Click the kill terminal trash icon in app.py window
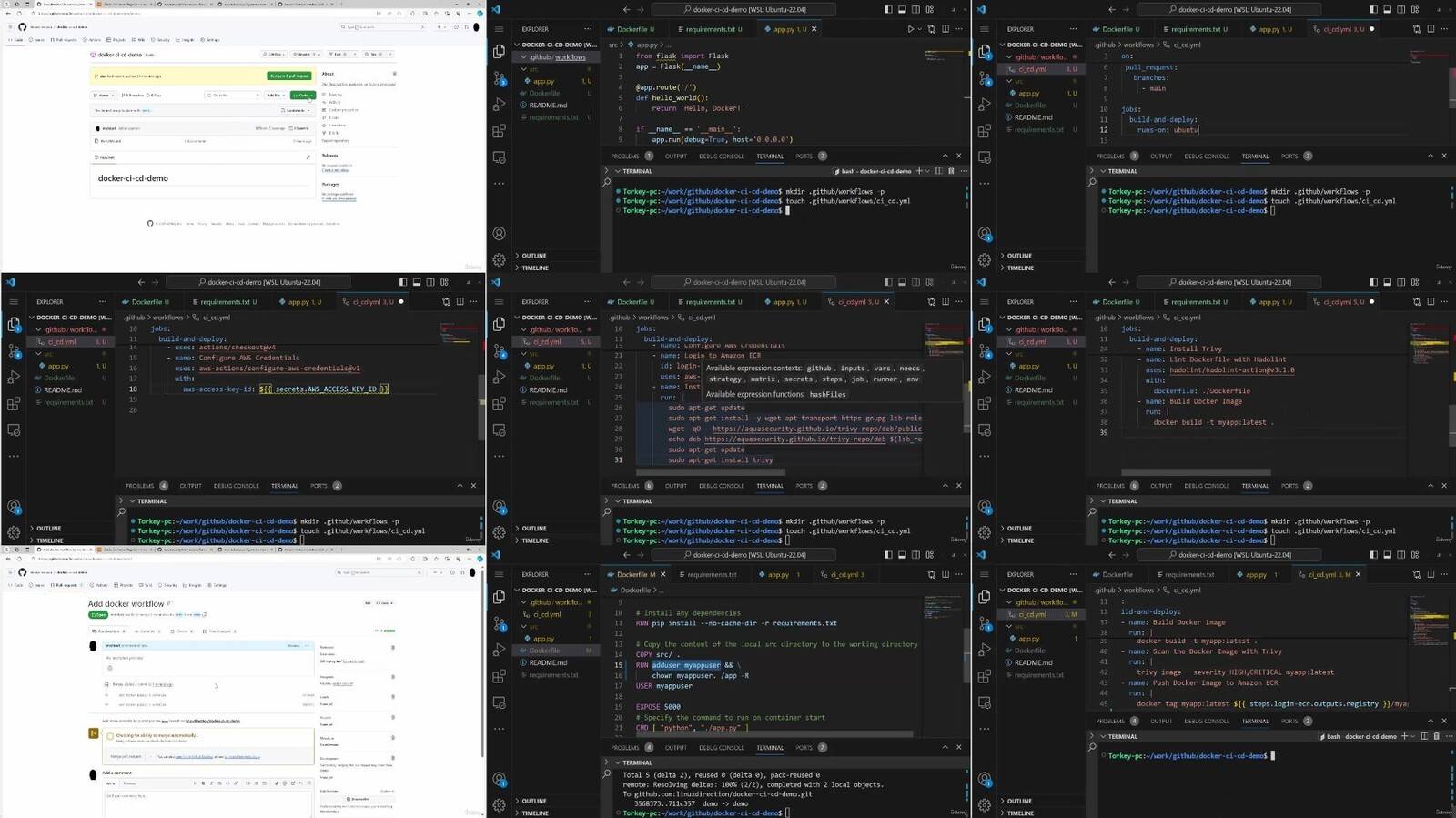1456x818 pixels. [951, 171]
